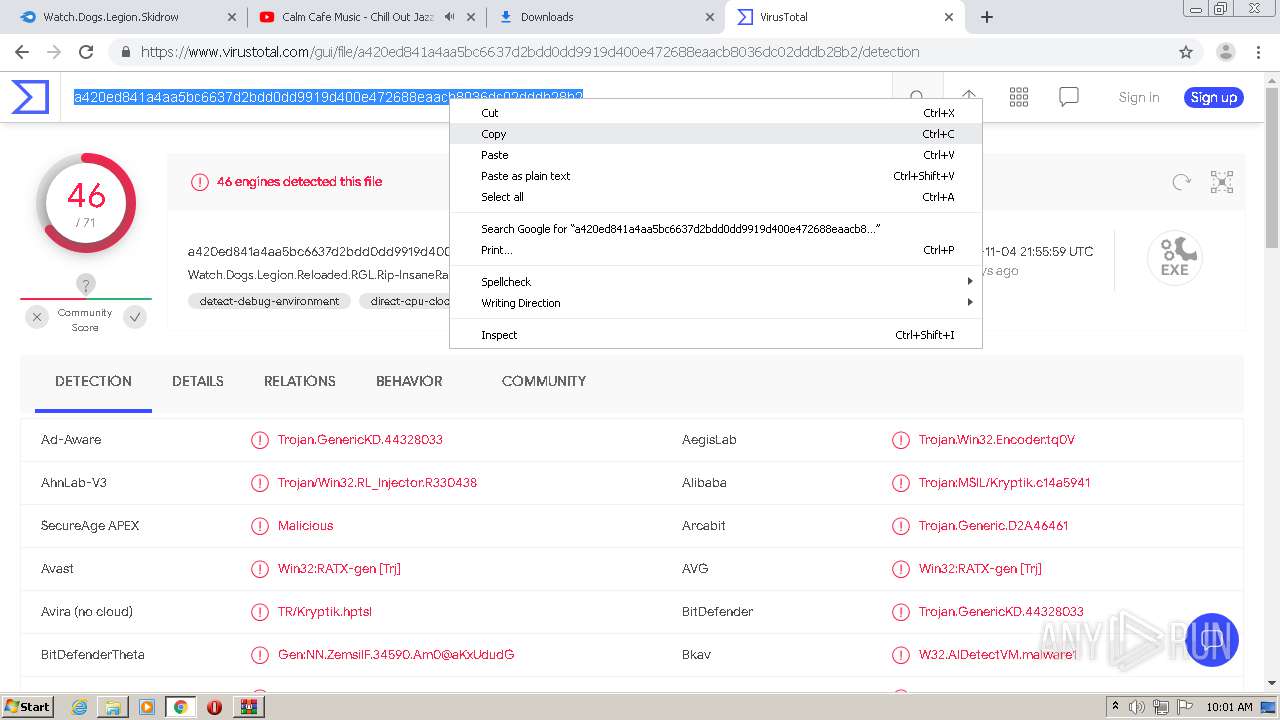Screen dimensions: 1280x720
Task: Click the 46/71 detection score gauge
Action: pyautogui.click(x=86, y=203)
